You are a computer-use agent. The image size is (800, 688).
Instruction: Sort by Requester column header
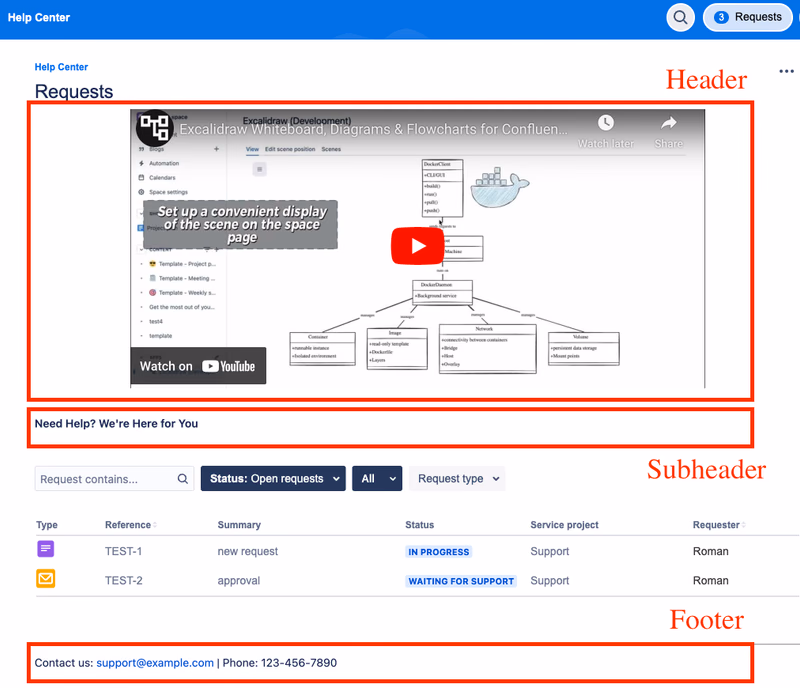tap(719, 525)
